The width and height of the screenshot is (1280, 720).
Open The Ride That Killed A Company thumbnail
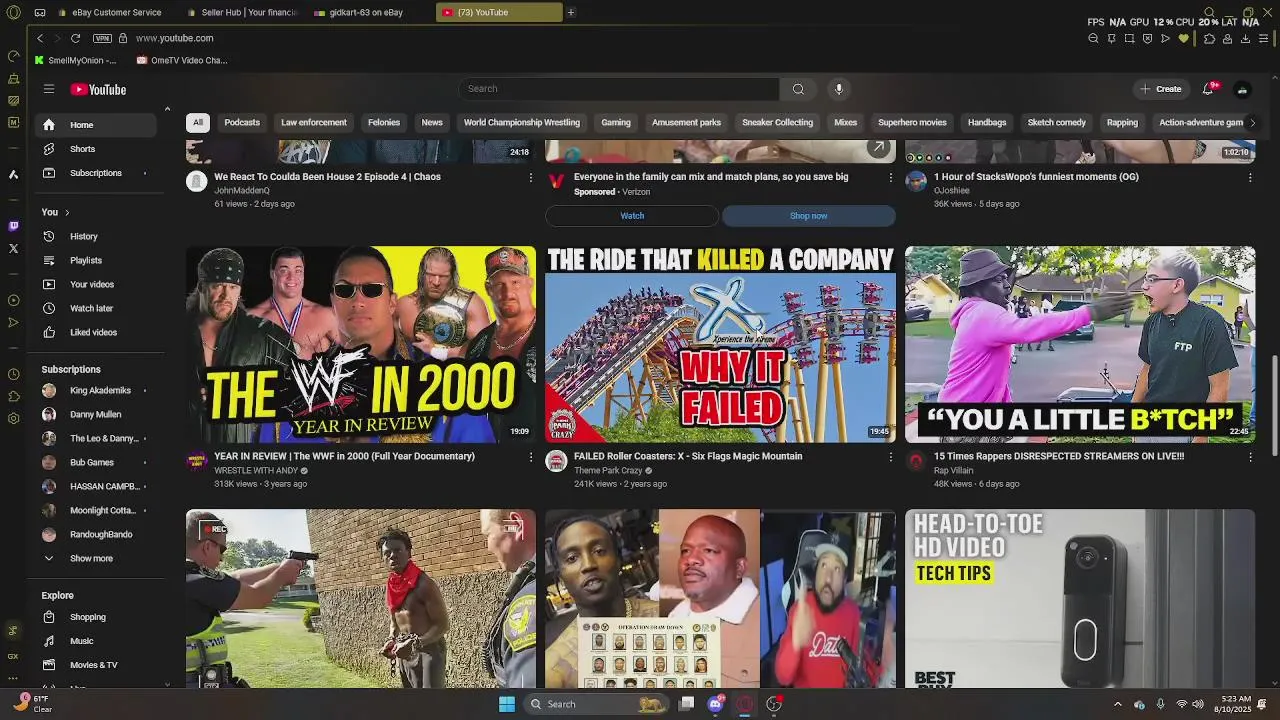pyautogui.click(x=720, y=344)
